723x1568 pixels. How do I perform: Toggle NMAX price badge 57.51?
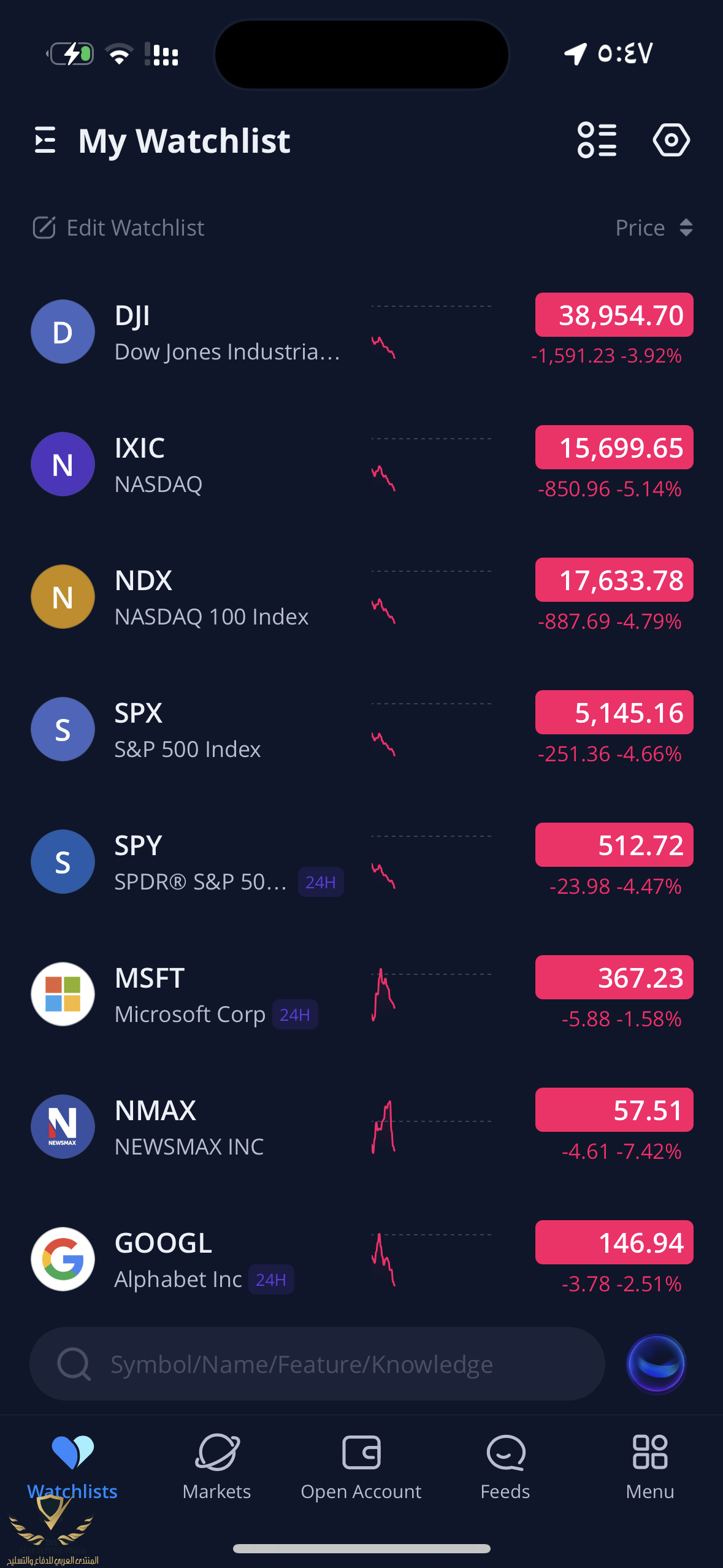coord(614,1110)
